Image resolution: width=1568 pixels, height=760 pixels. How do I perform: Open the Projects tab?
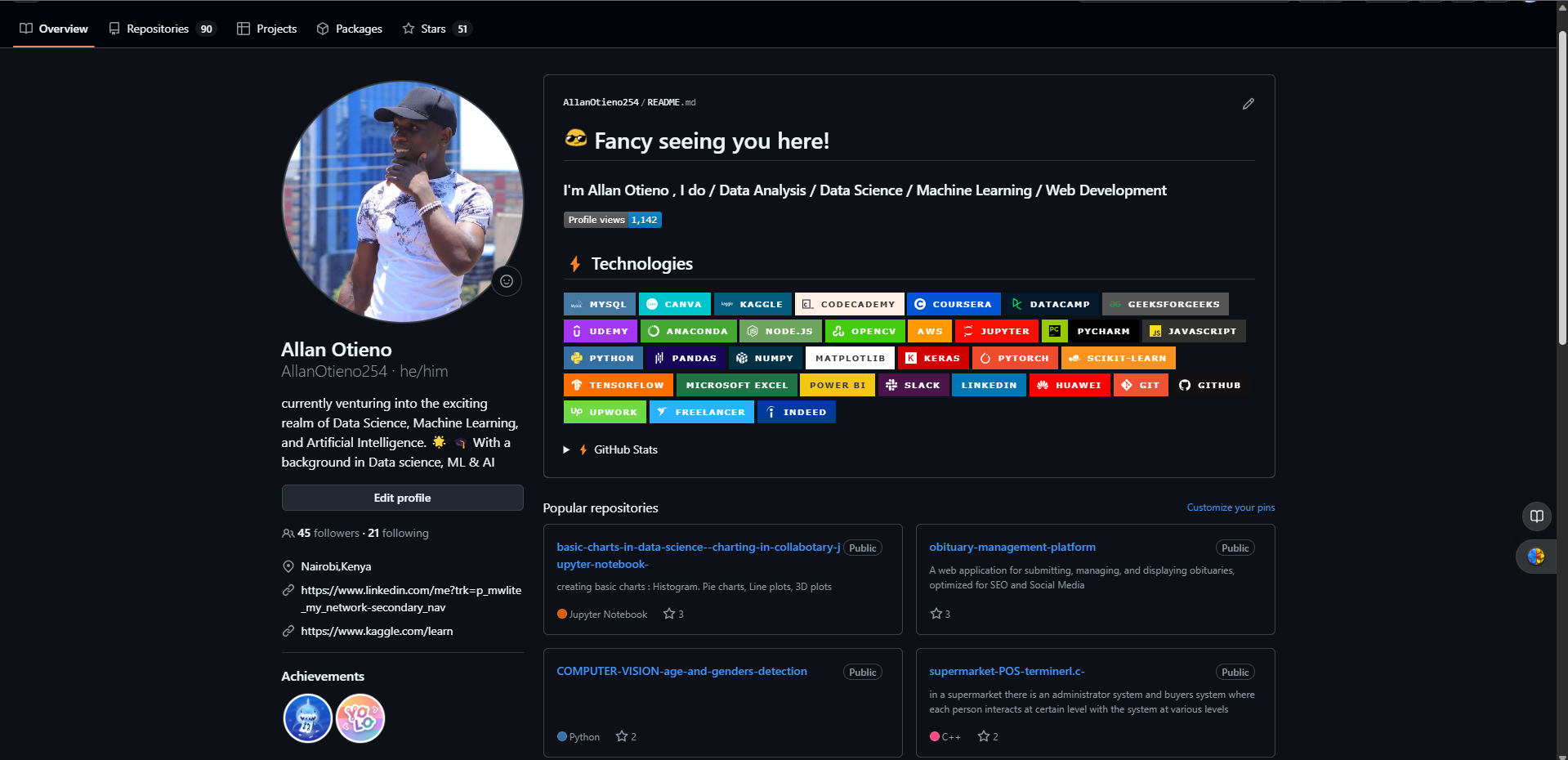click(x=267, y=29)
